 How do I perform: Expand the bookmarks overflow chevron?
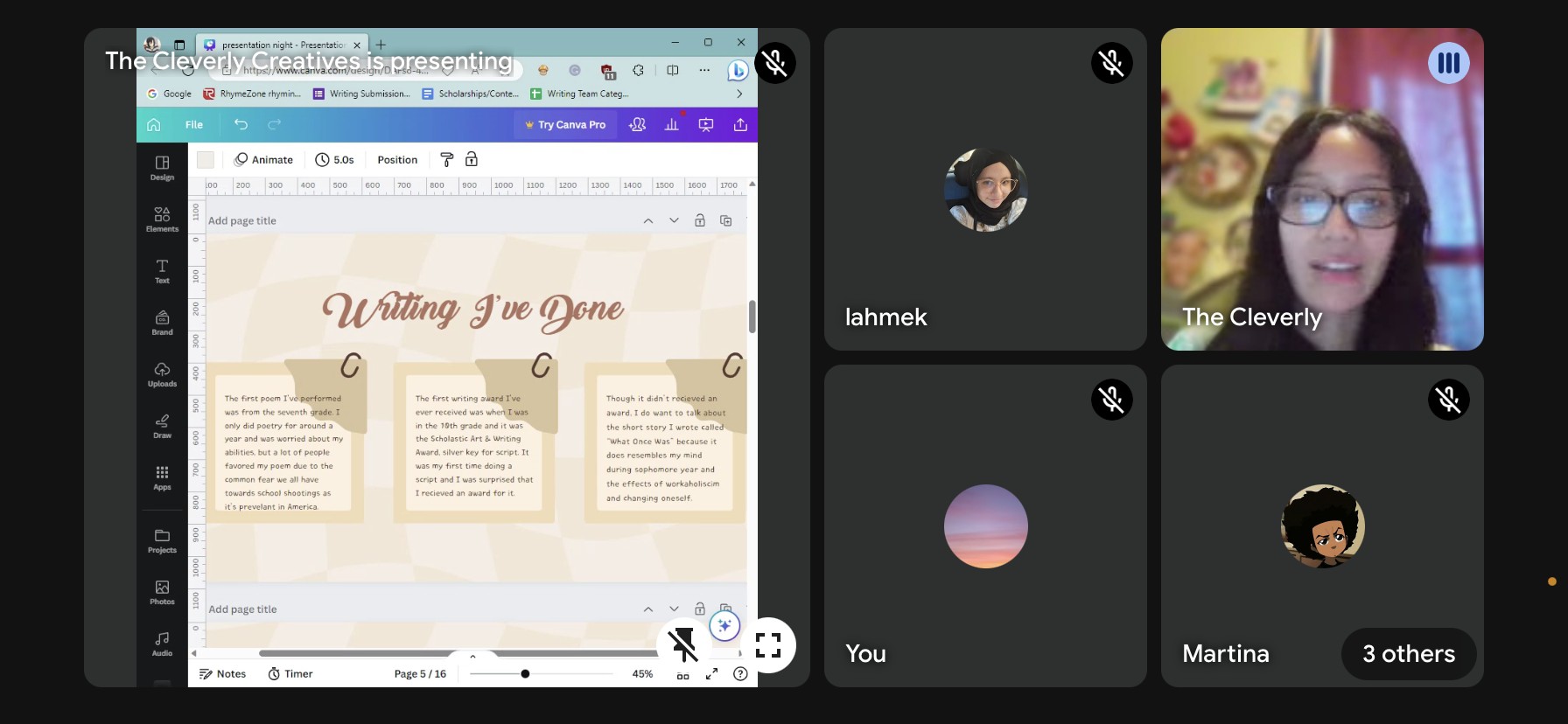point(739,94)
